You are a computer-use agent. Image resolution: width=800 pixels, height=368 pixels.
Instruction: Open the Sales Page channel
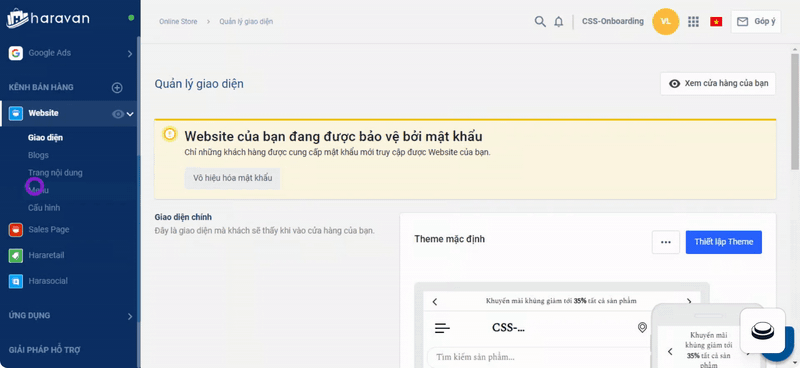click(48, 230)
